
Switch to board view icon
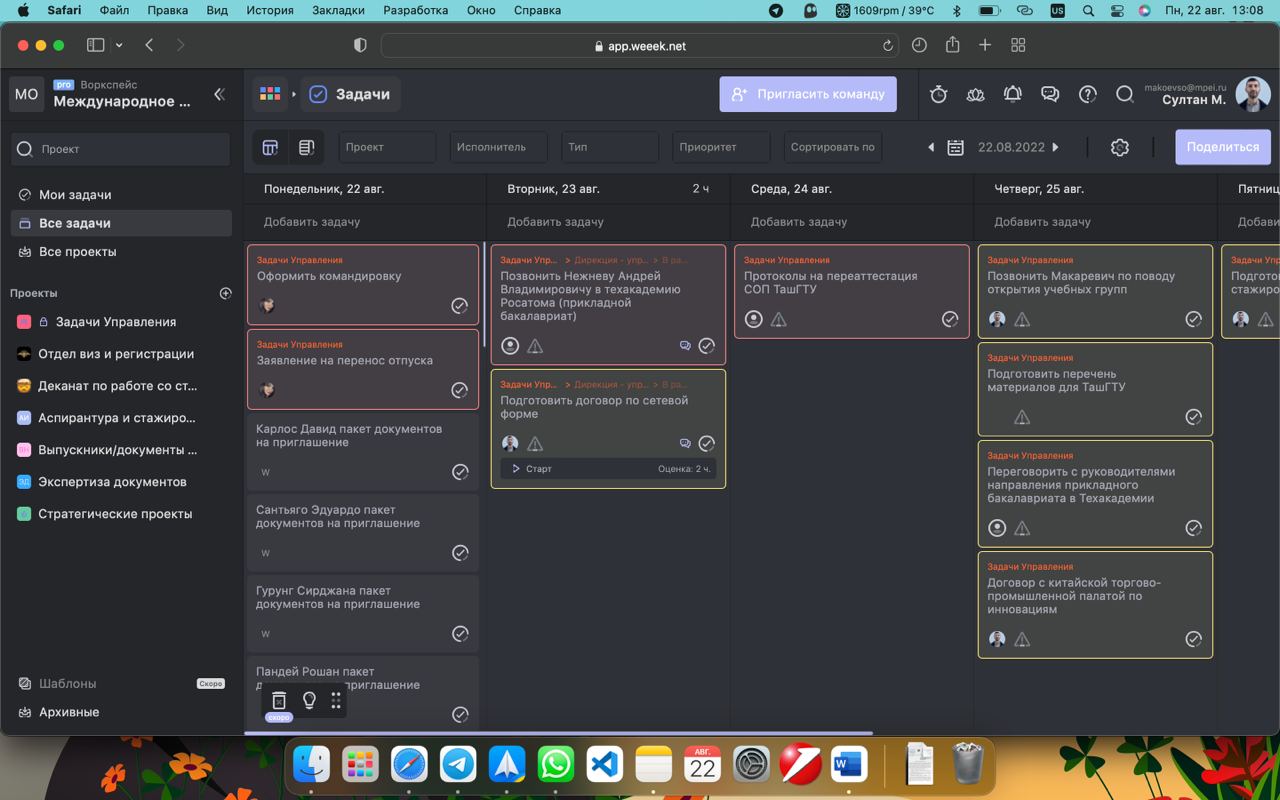270,147
